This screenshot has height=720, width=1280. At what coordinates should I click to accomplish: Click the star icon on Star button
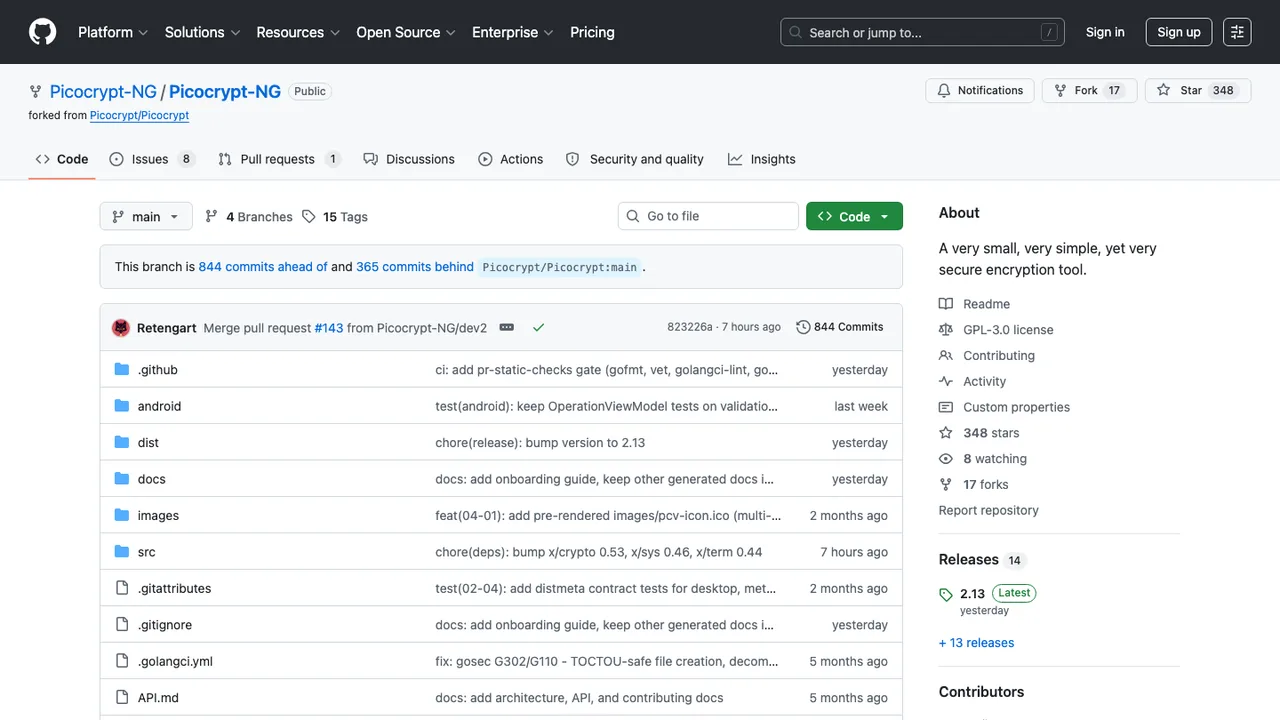coord(1164,90)
